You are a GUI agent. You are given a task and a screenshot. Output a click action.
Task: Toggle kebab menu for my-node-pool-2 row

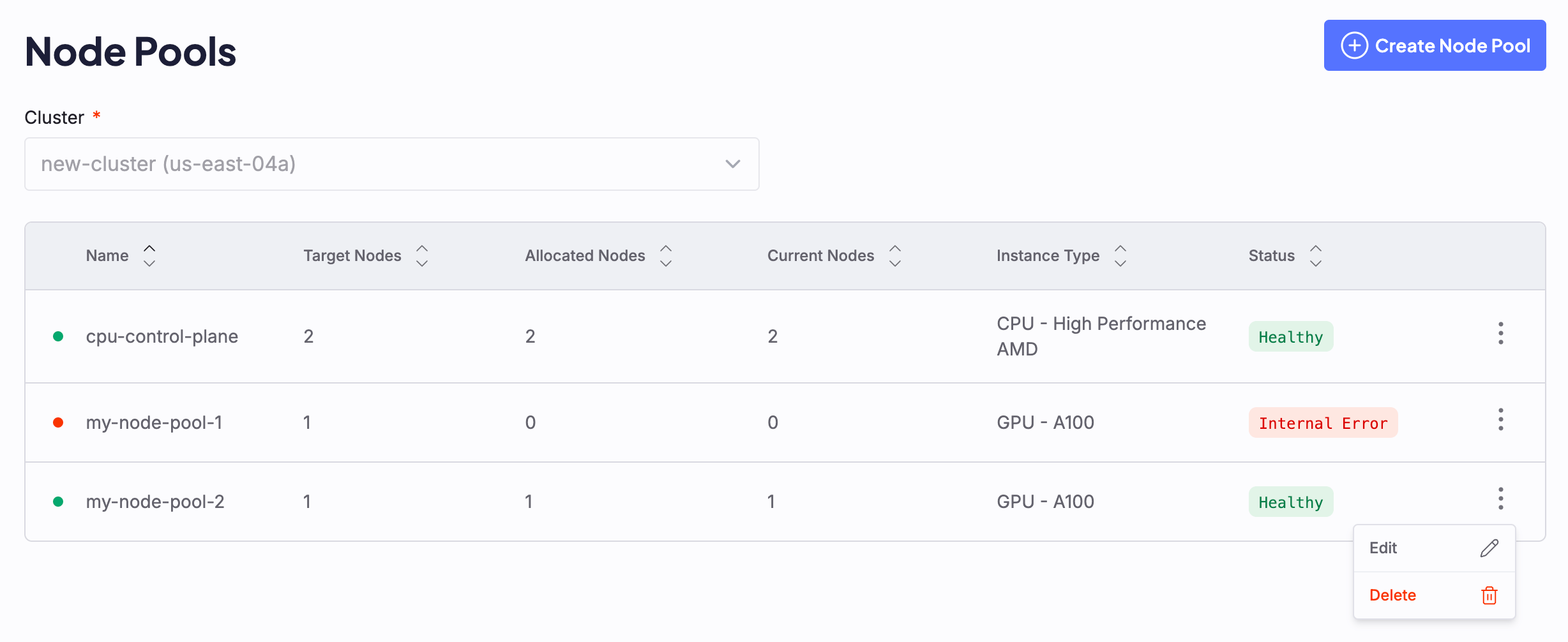click(x=1501, y=498)
